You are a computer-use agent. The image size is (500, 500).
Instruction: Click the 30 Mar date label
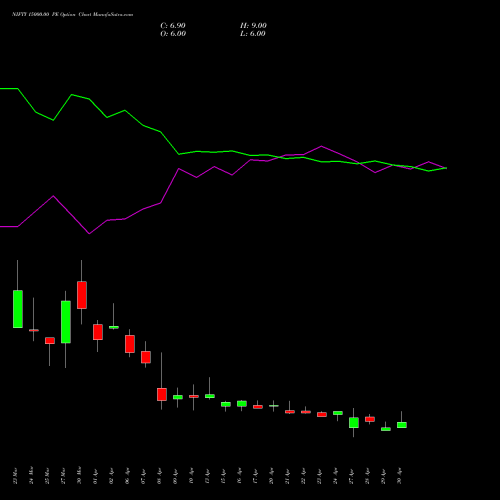coord(79,476)
